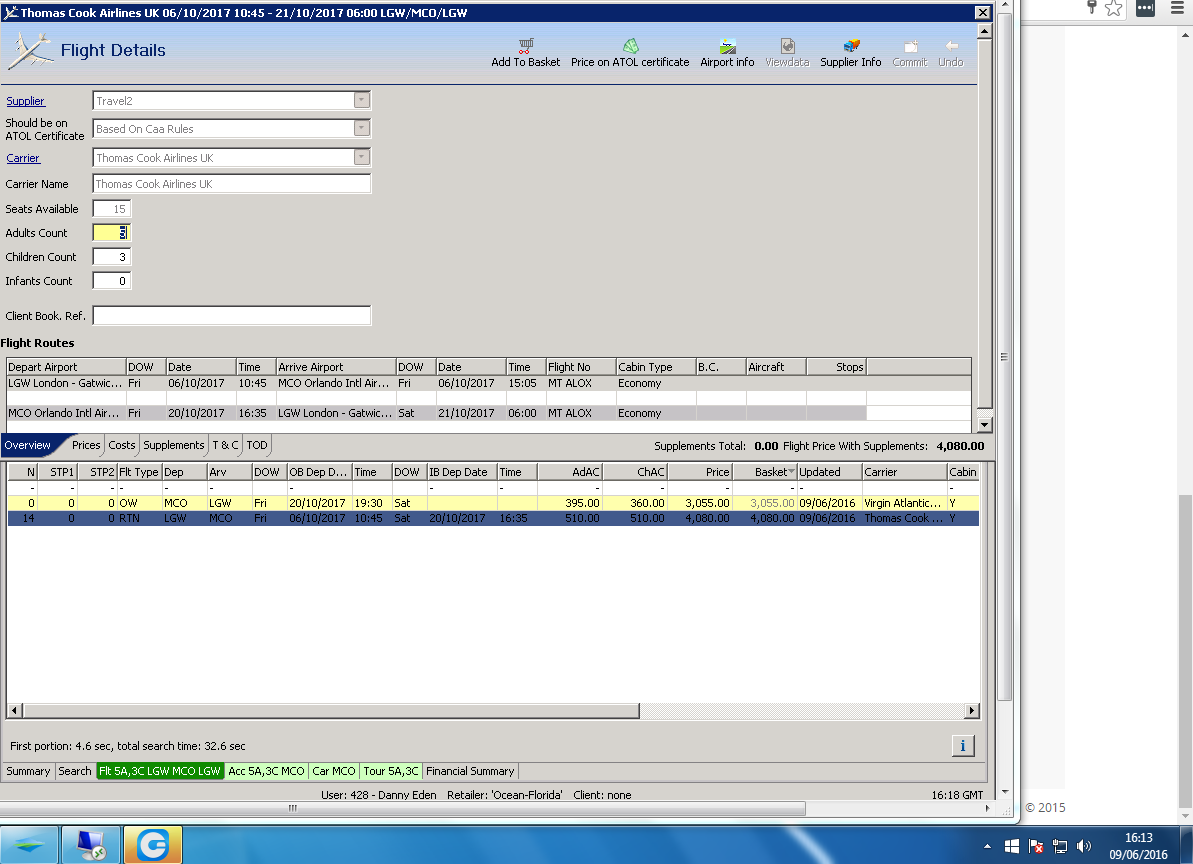Viewport: 1193px width, 864px height.
Task: Open the Acc 5A,3C MCO tab
Action: (x=266, y=771)
